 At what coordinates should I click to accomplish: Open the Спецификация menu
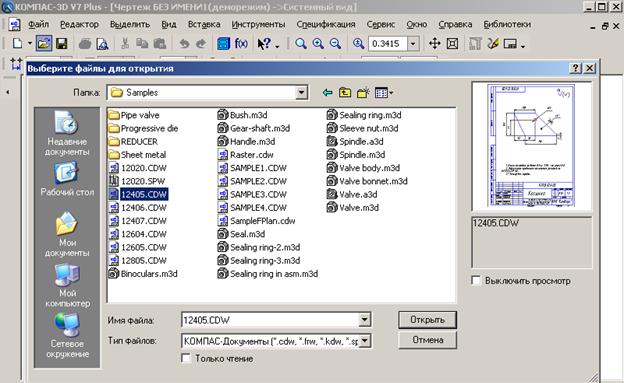(326, 24)
